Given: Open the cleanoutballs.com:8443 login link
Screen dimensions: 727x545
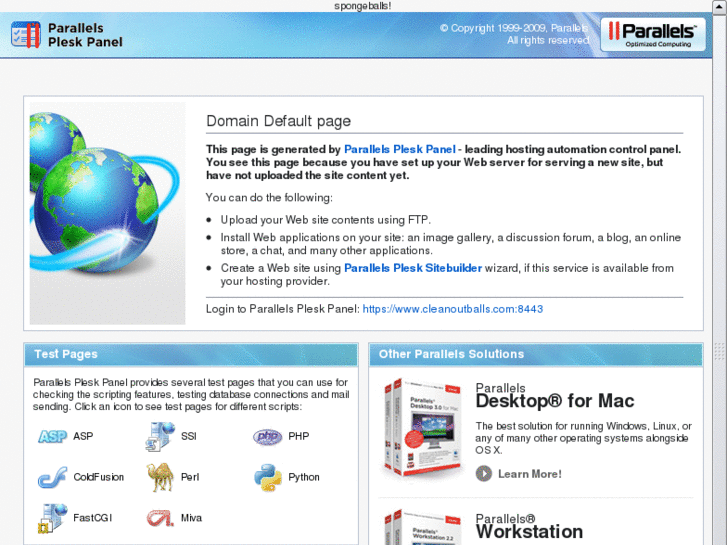Looking at the screenshot, I should click(x=453, y=309).
